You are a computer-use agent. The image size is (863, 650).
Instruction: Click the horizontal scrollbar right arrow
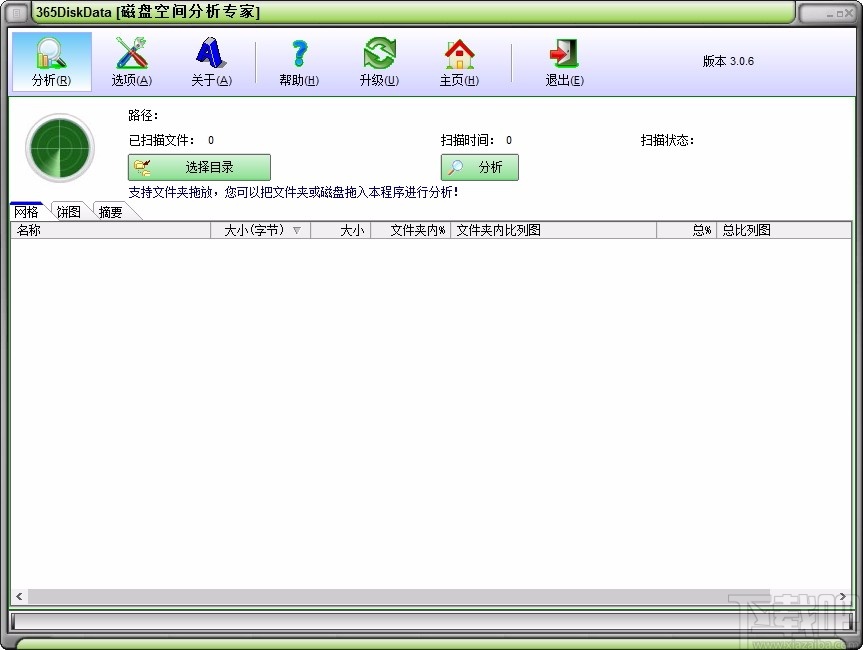point(842,596)
